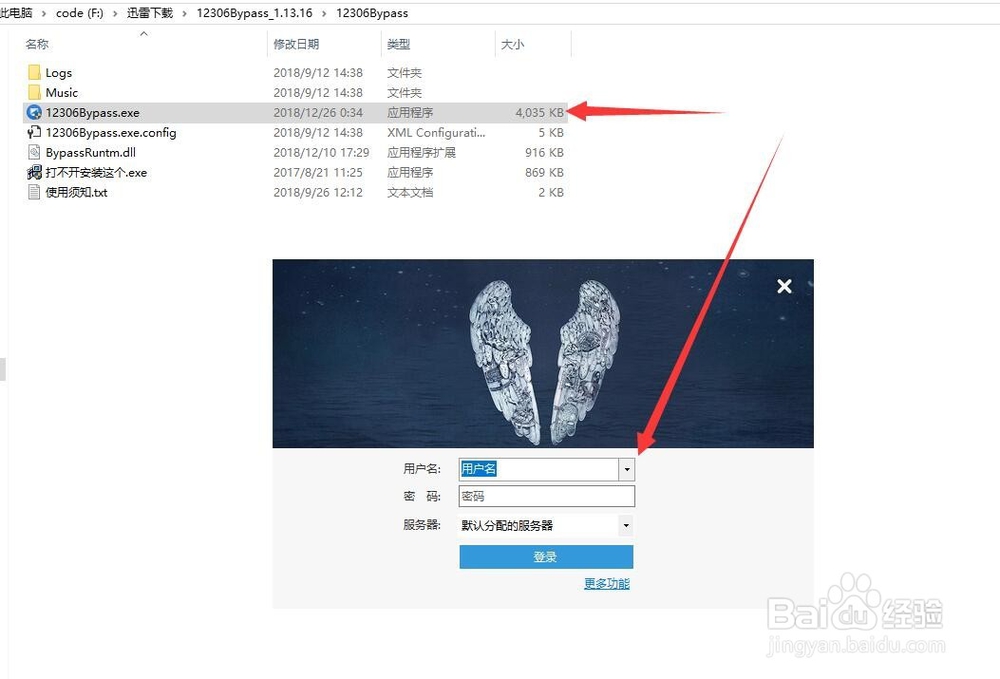Expand the chevron after 此电脑 in the path
This screenshot has height=679, width=1000.
[44, 13]
